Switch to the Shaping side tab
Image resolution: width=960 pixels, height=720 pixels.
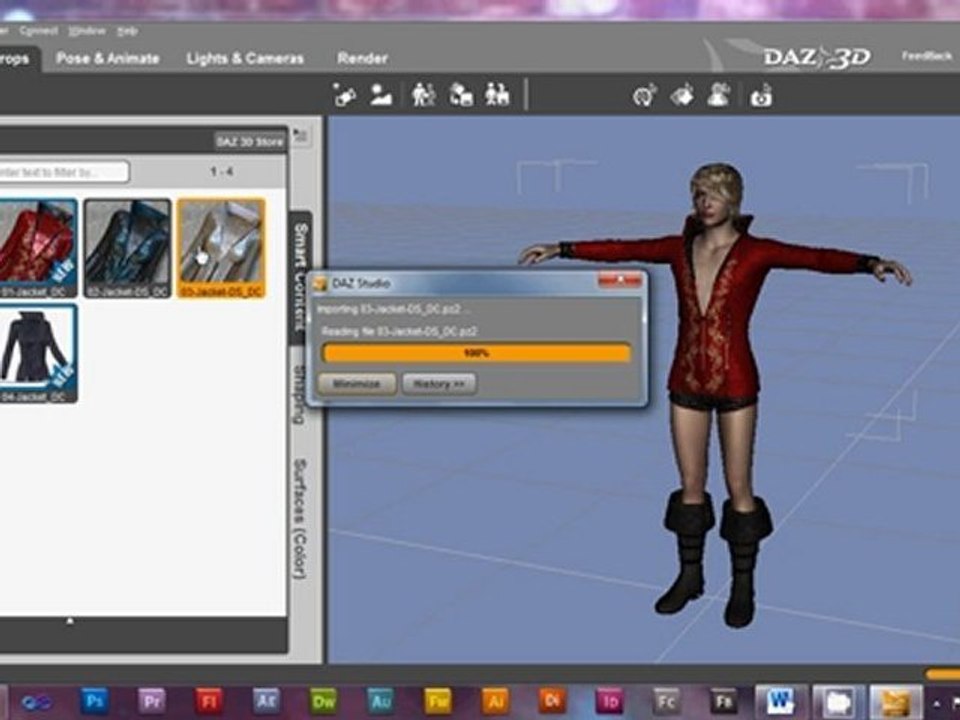tap(299, 394)
